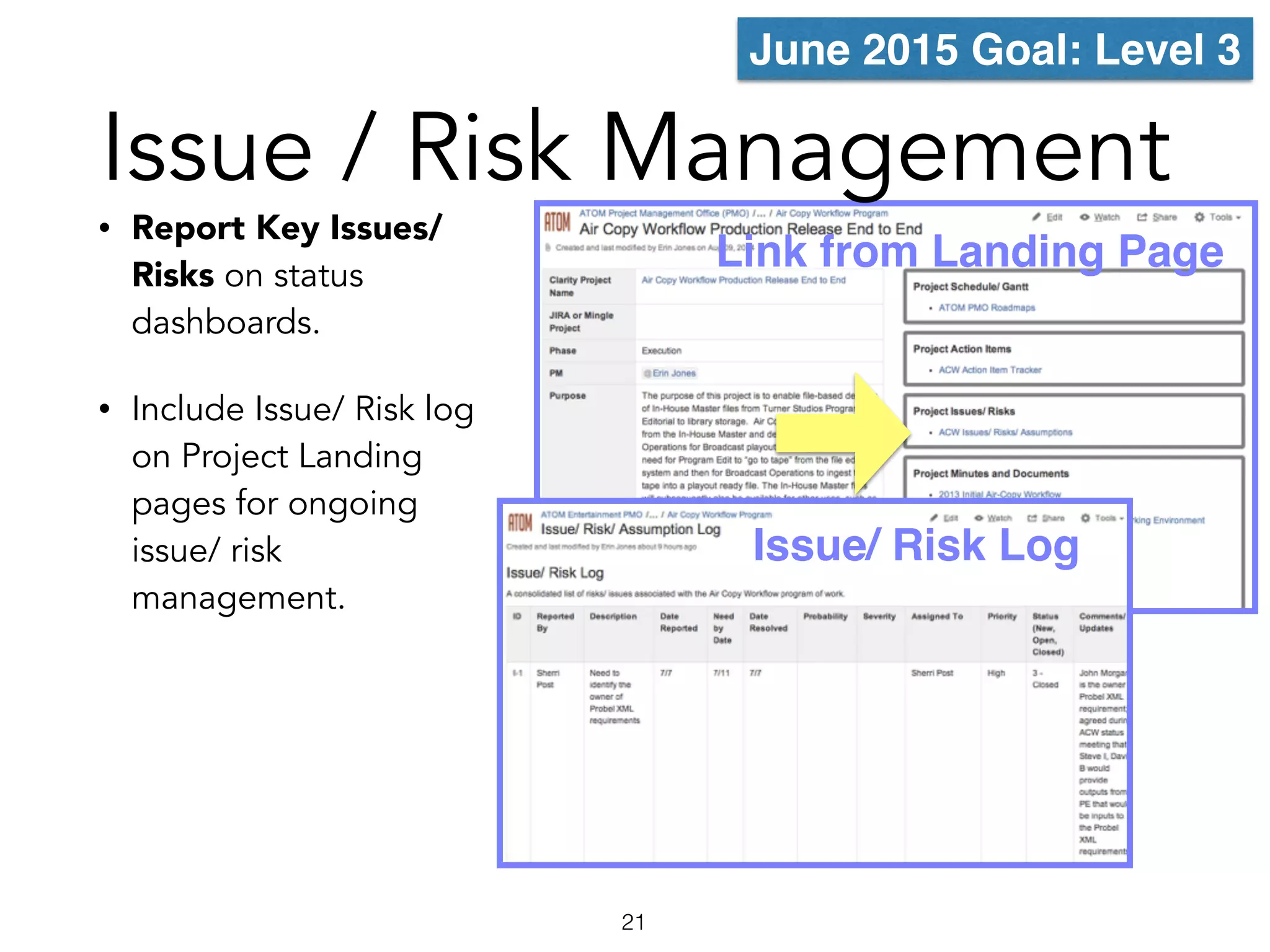1270x952 pixels.
Task: Click the ATOM logo on the landing page
Action: point(557,221)
